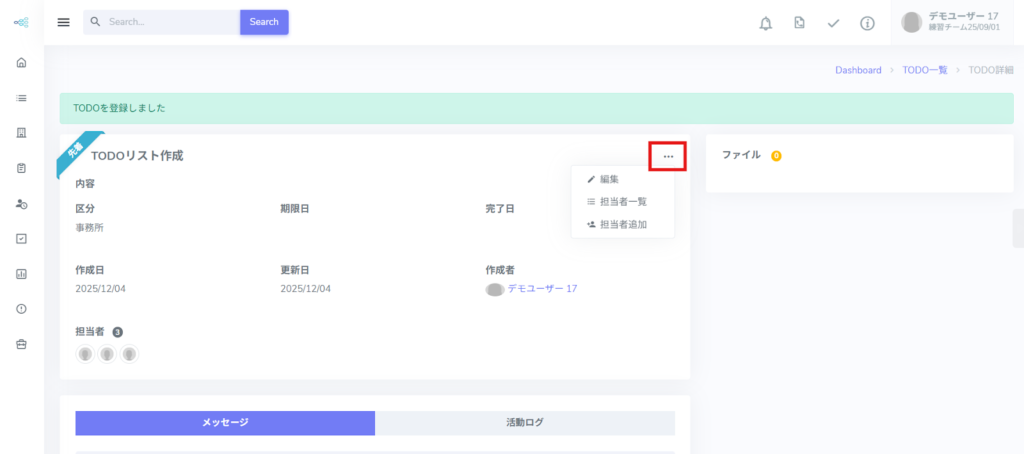The width and height of the screenshot is (1024, 454).
Task: Click the checkmark icon in top bar
Action: pos(833,23)
